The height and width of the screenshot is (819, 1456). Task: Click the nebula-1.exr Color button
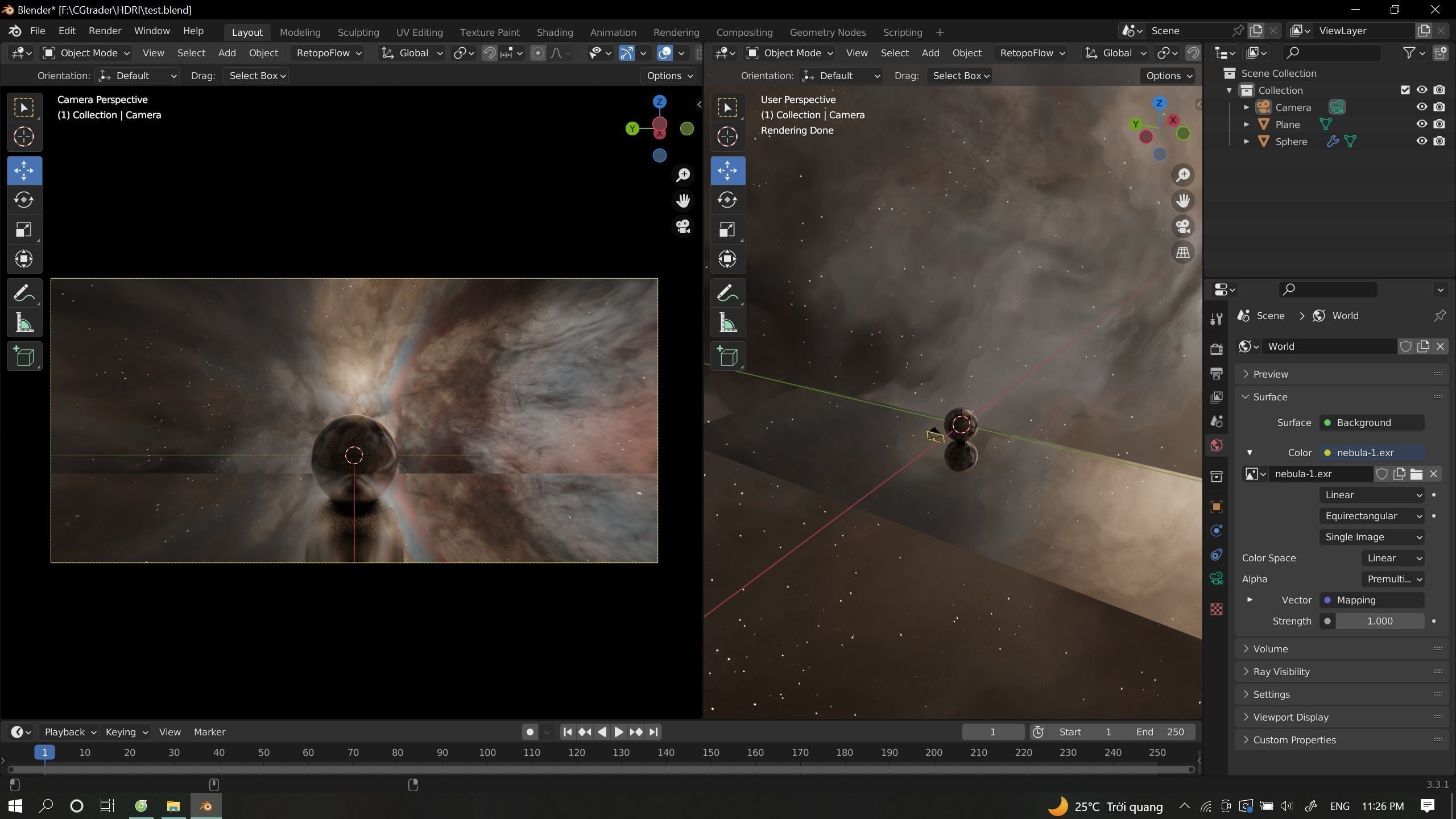(x=1371, y=453)
